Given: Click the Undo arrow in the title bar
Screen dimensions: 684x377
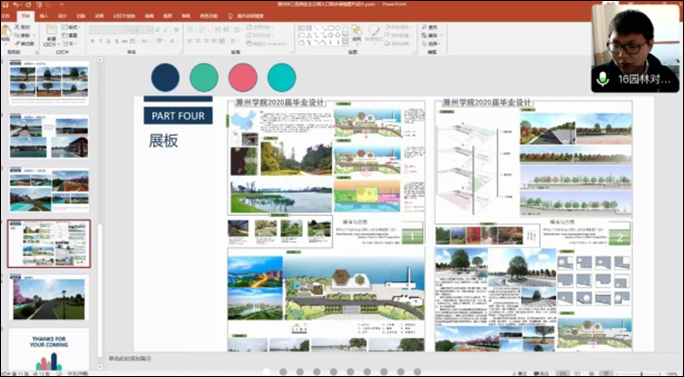Looking at the screenshot, I should [16, 4].
